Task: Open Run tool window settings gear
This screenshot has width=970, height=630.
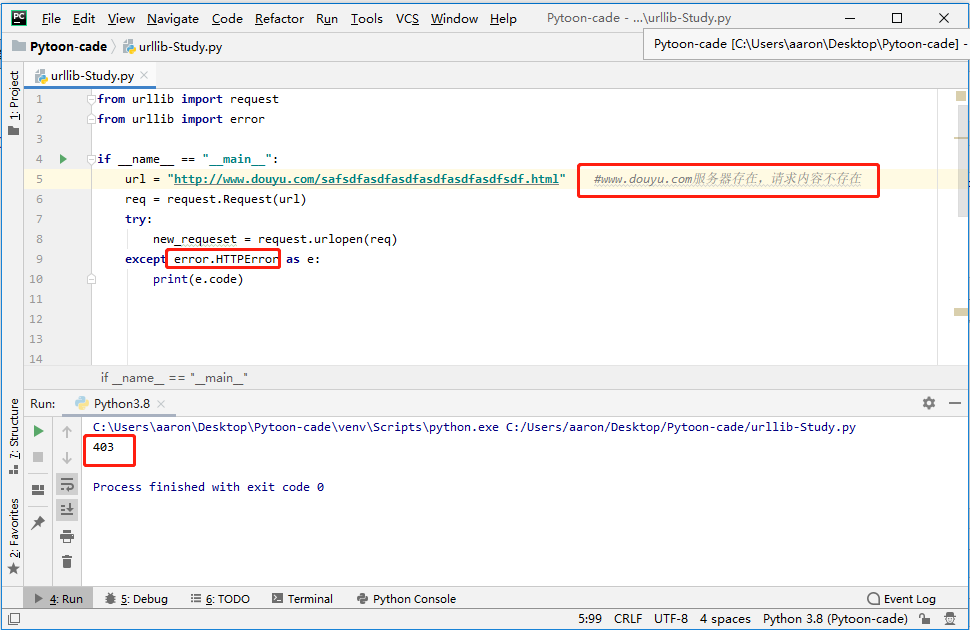Action: (929, 402)
